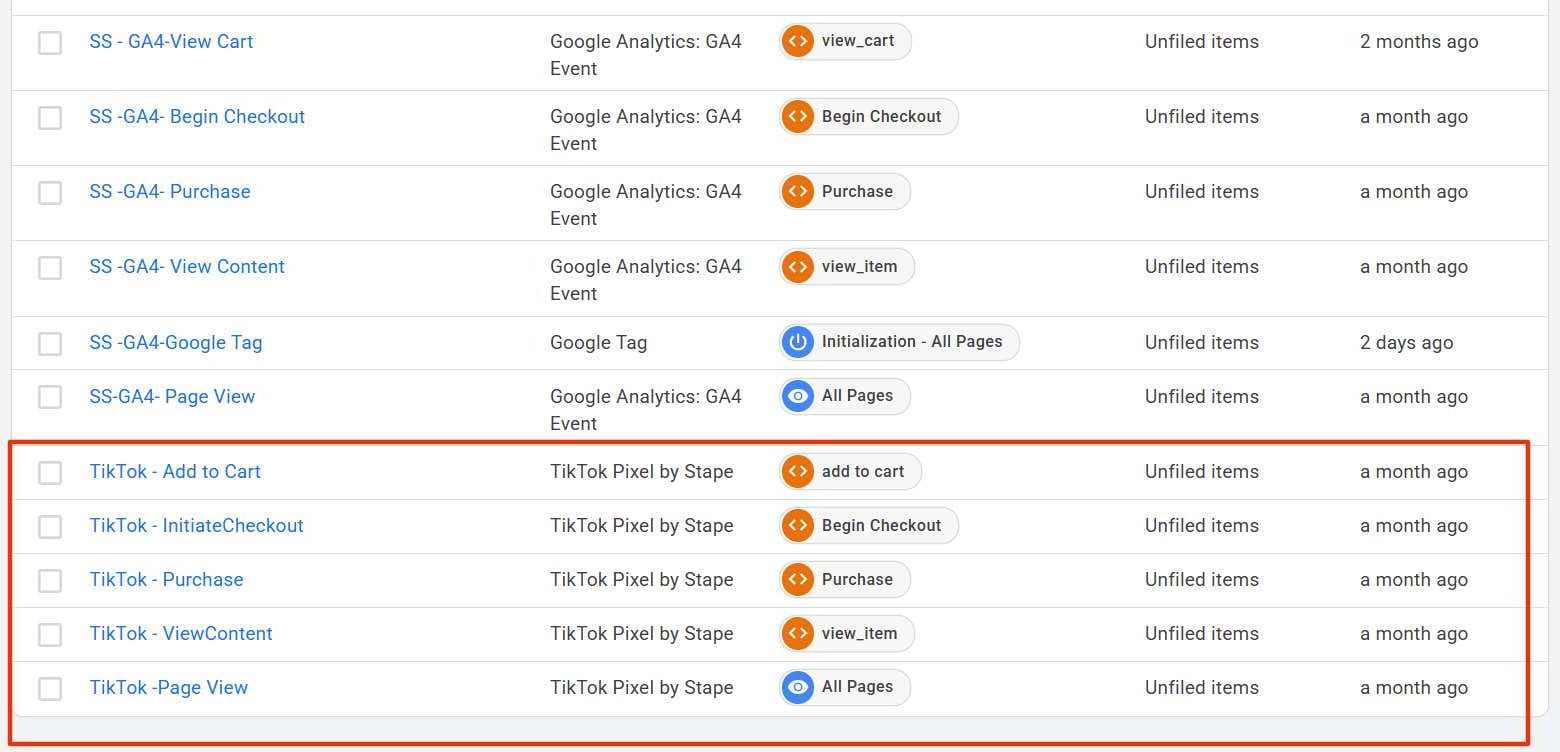Image resolution: width=1560 pixels, height=752 pixels.
Task: Tick the TikTok - InitiateCheckout checkbox
Action: (50, 526)
